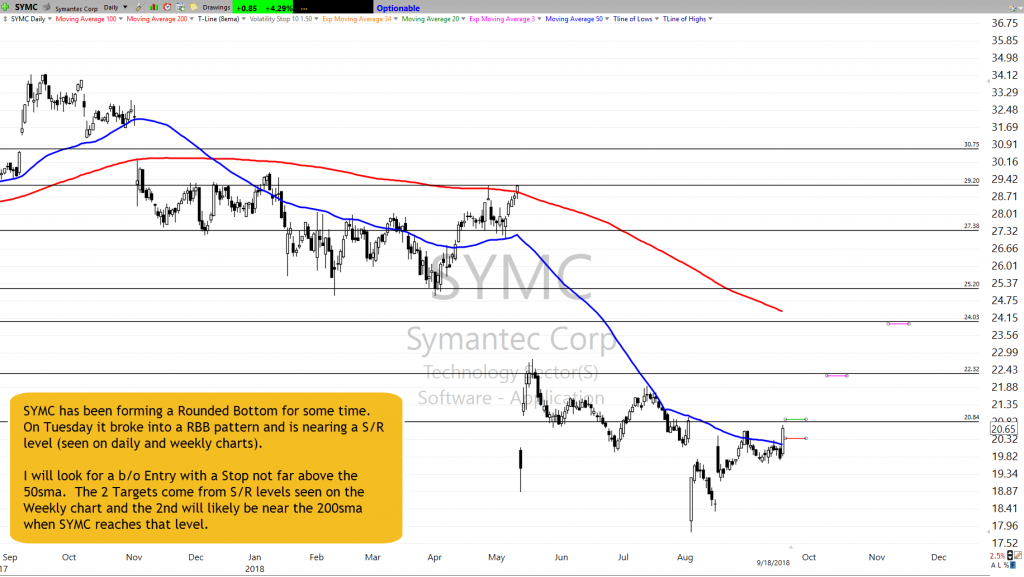
Task: Click the green-red chart style bars icon
Action: point(153,7)
